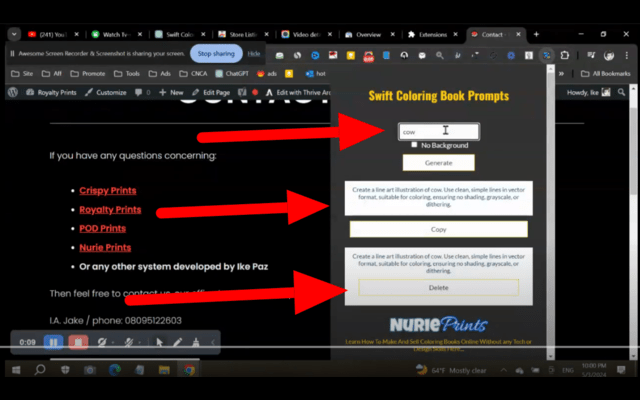The height and width of the screenshot is (400, 640).
Task: Open the hot bookmark
Action: (x=316, y=73)
